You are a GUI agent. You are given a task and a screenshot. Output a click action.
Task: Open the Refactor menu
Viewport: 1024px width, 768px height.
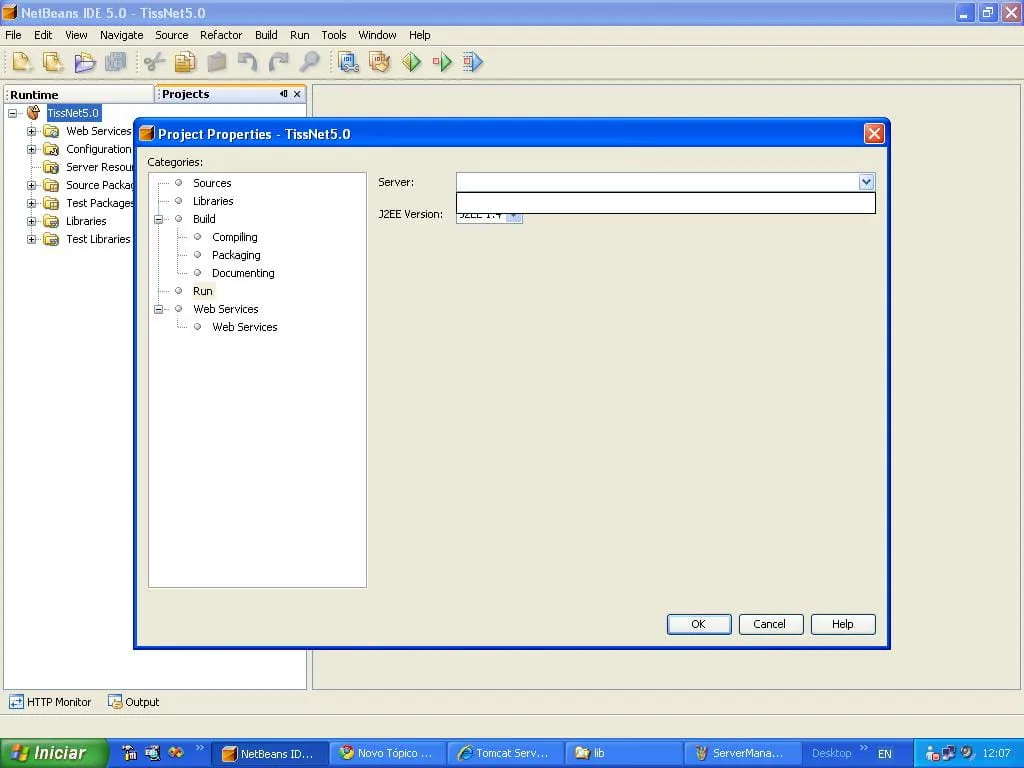coord(221,35)
